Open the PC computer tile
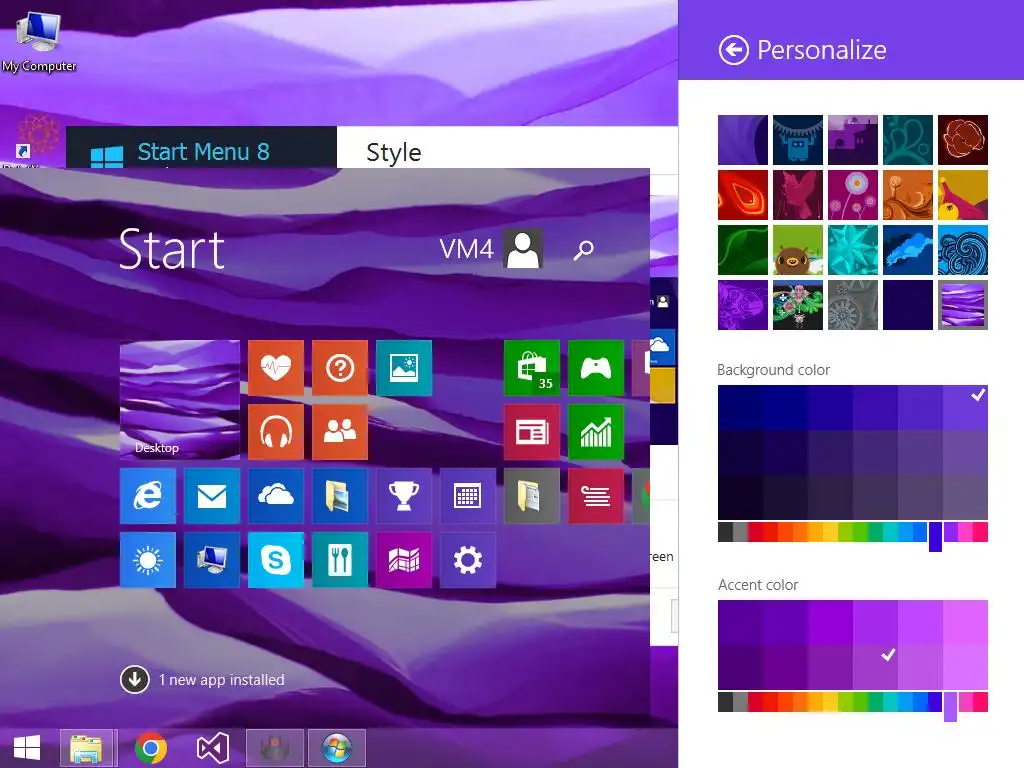 (212, 560)
